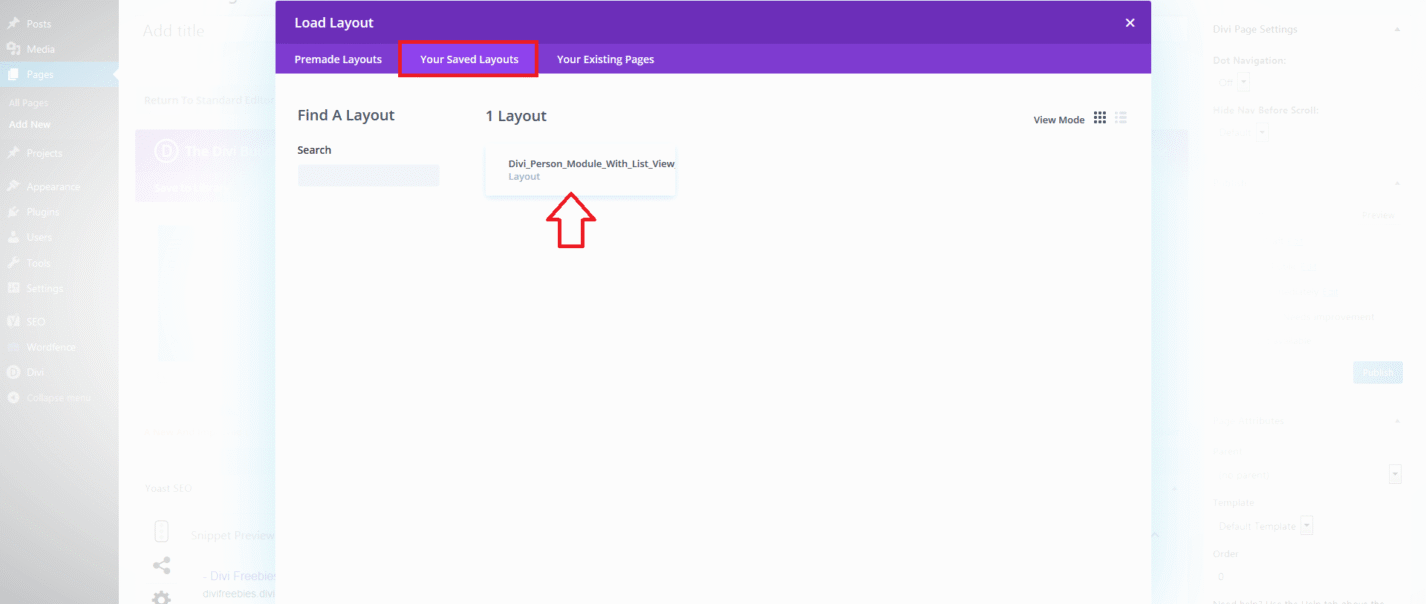Screen dimensions: 1426x604
Task: Switch to the Premade Layouts tab
Action: [337, 59]
